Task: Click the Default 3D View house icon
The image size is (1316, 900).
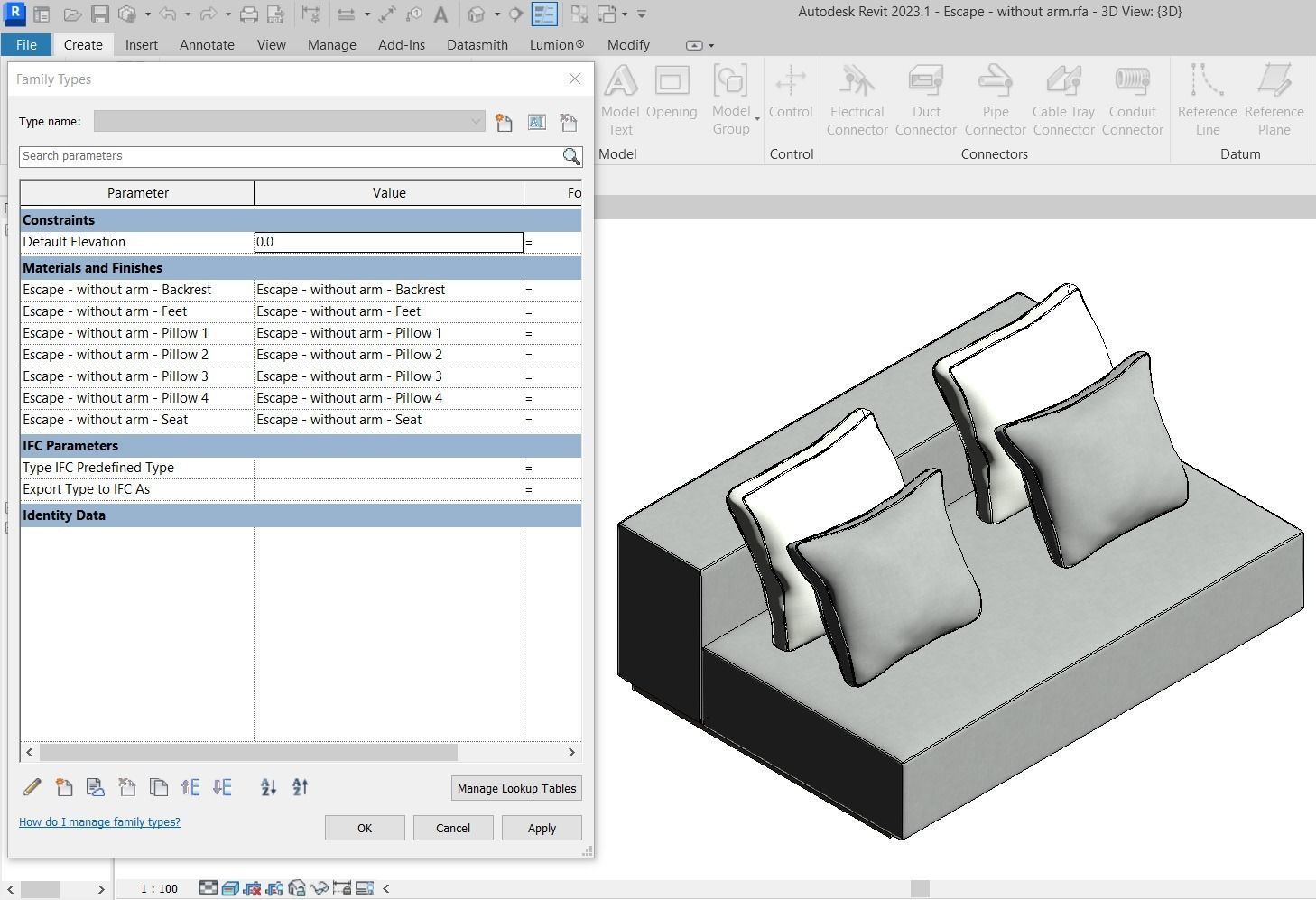Action: tap(477, 14)
